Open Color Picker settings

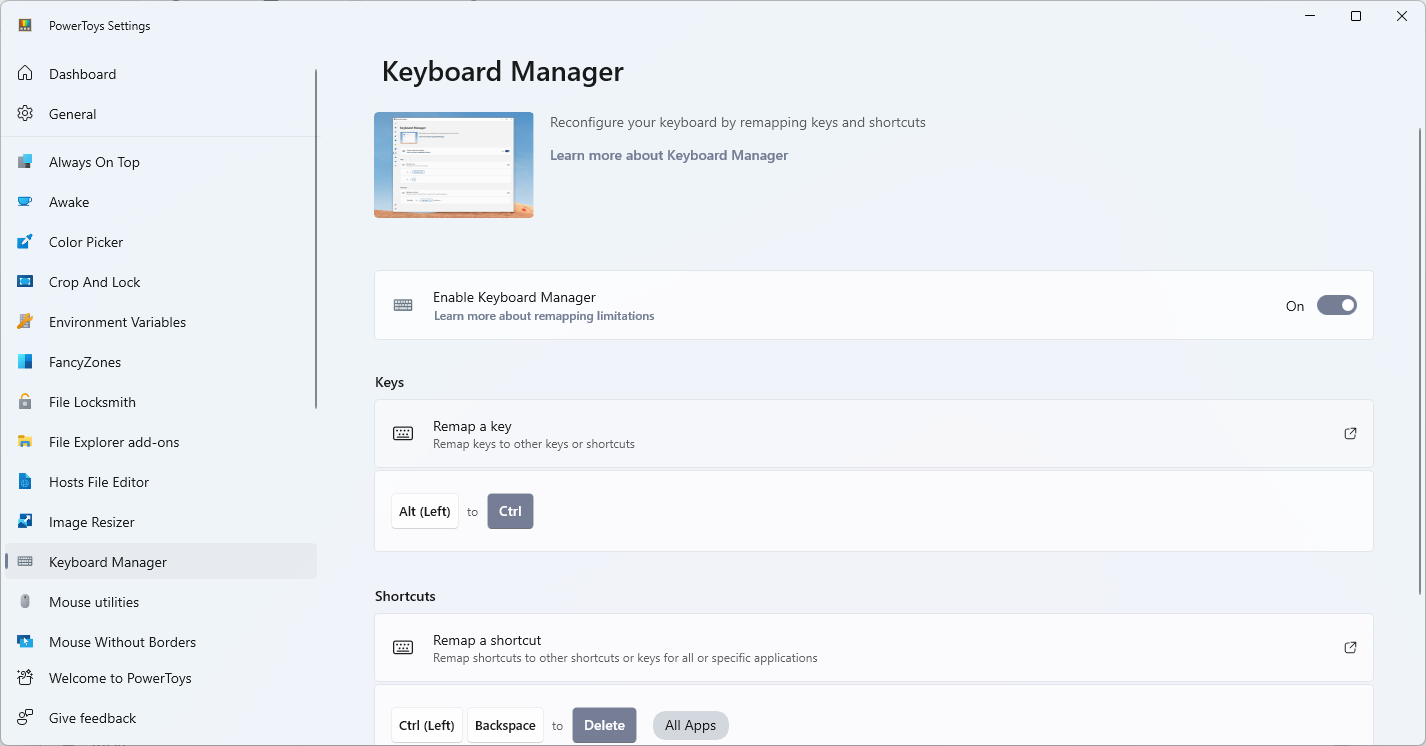[x=161, y=242]
